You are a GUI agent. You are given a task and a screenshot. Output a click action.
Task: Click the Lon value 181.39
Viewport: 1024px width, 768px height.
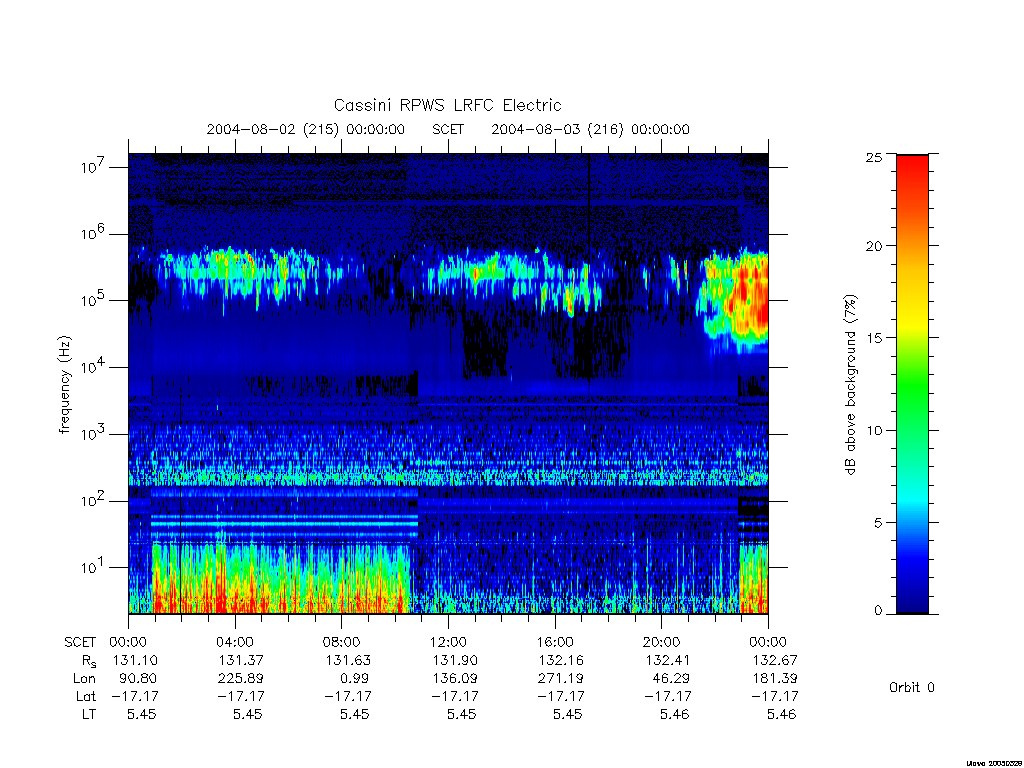click(x=775, y=678)
